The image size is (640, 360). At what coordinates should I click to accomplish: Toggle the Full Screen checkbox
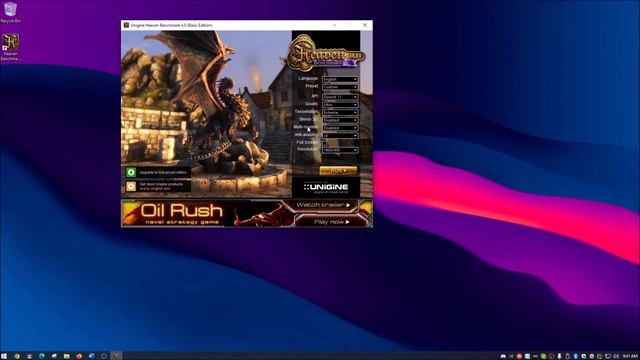point(324,143)
